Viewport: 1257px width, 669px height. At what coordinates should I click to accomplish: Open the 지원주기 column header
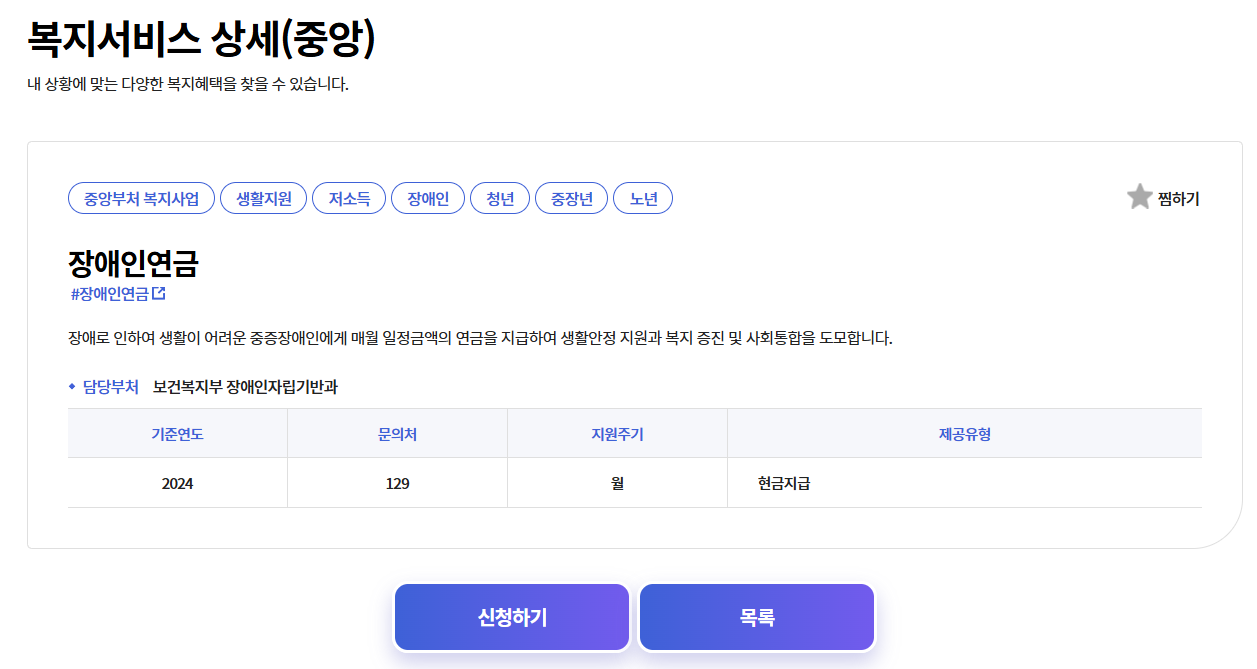(x=617, y=432)
